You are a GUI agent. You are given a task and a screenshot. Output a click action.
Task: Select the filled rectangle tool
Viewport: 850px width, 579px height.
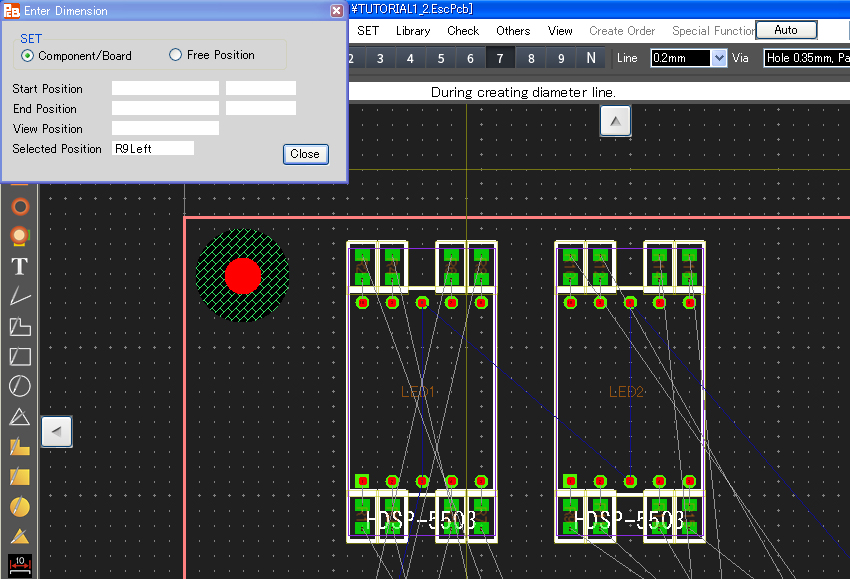20,477
